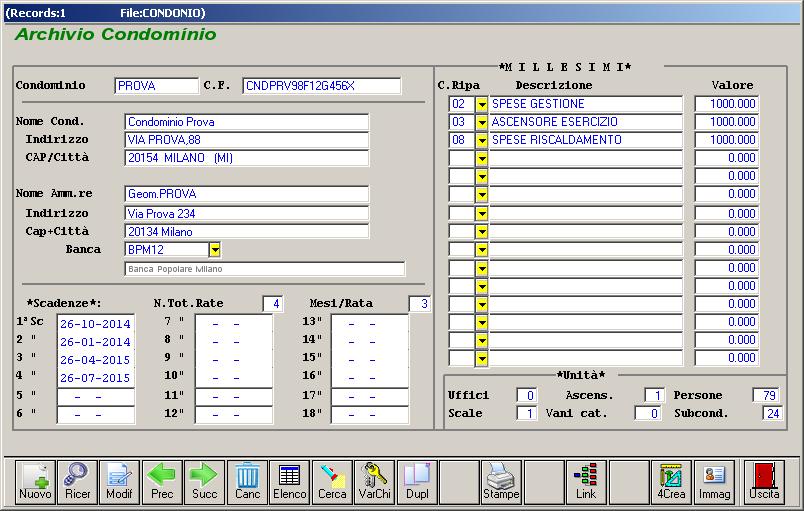Click the Subcond. field showing 24

click(x=772, y=413)
